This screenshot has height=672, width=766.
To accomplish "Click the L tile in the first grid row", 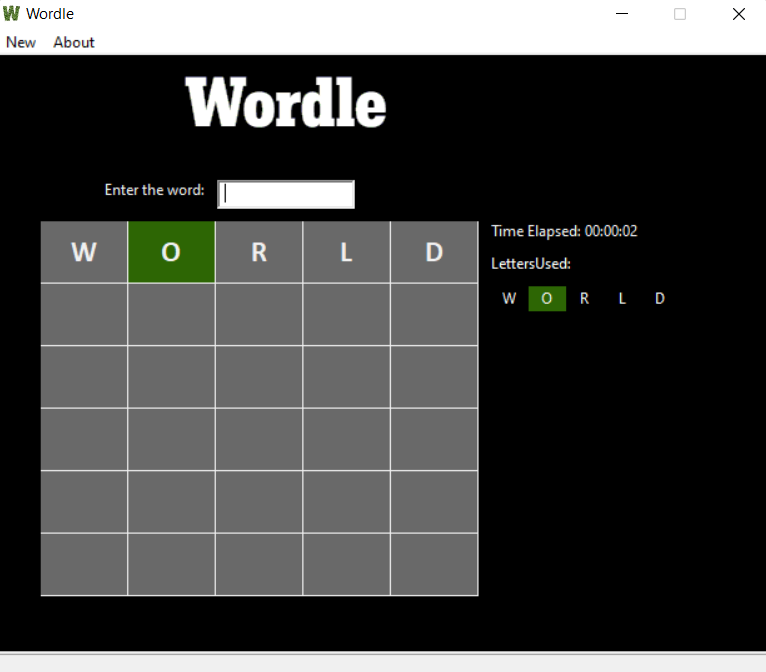I will 346,252.
